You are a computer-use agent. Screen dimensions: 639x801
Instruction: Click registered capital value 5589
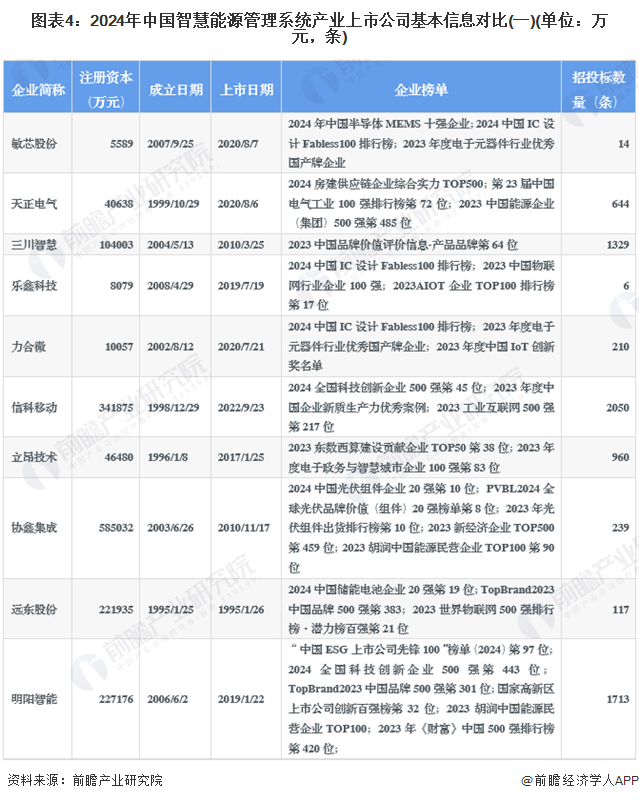tap(122, 144)
